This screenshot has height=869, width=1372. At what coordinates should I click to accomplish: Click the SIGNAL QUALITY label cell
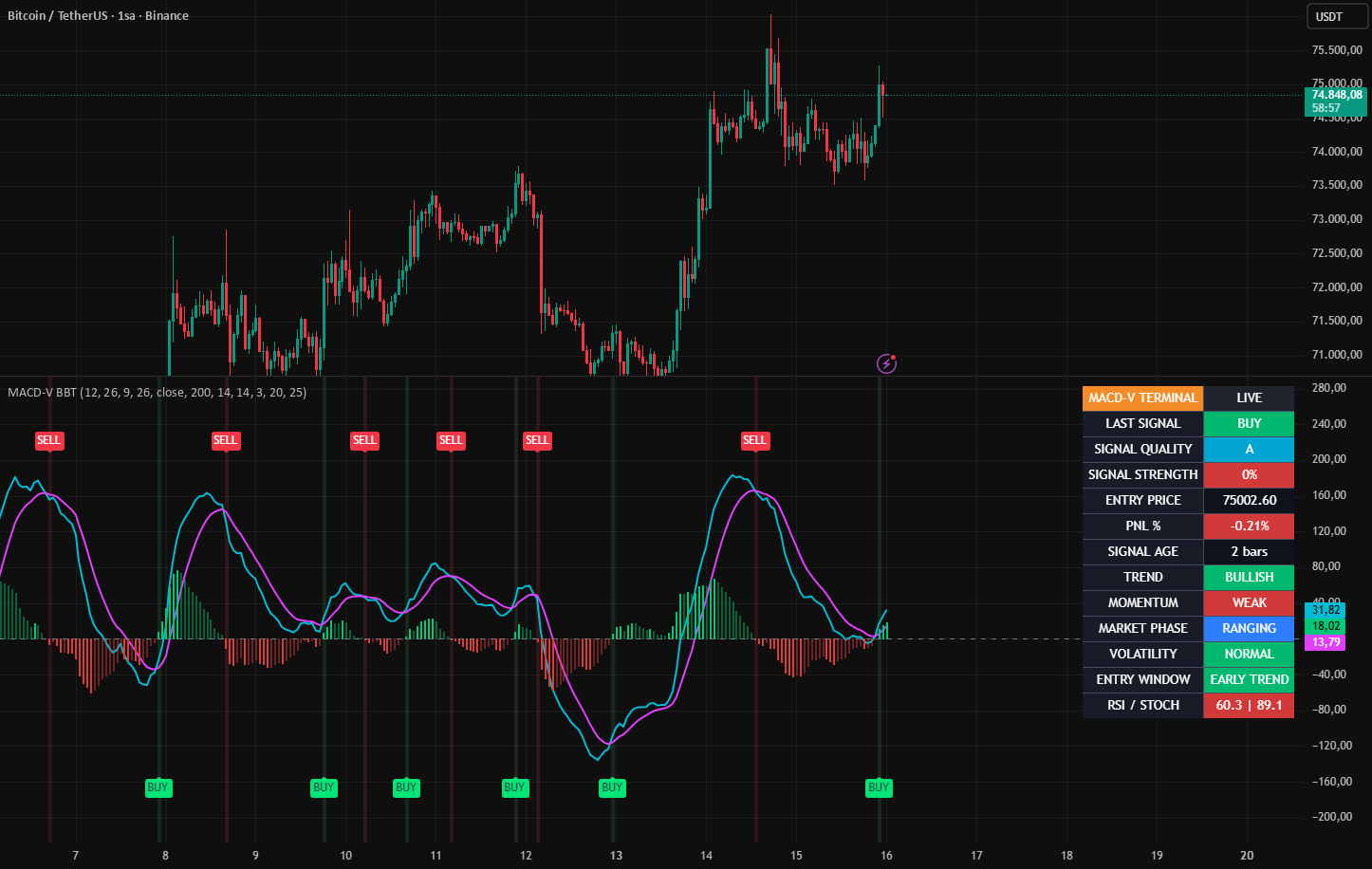tap(1142, 450)
